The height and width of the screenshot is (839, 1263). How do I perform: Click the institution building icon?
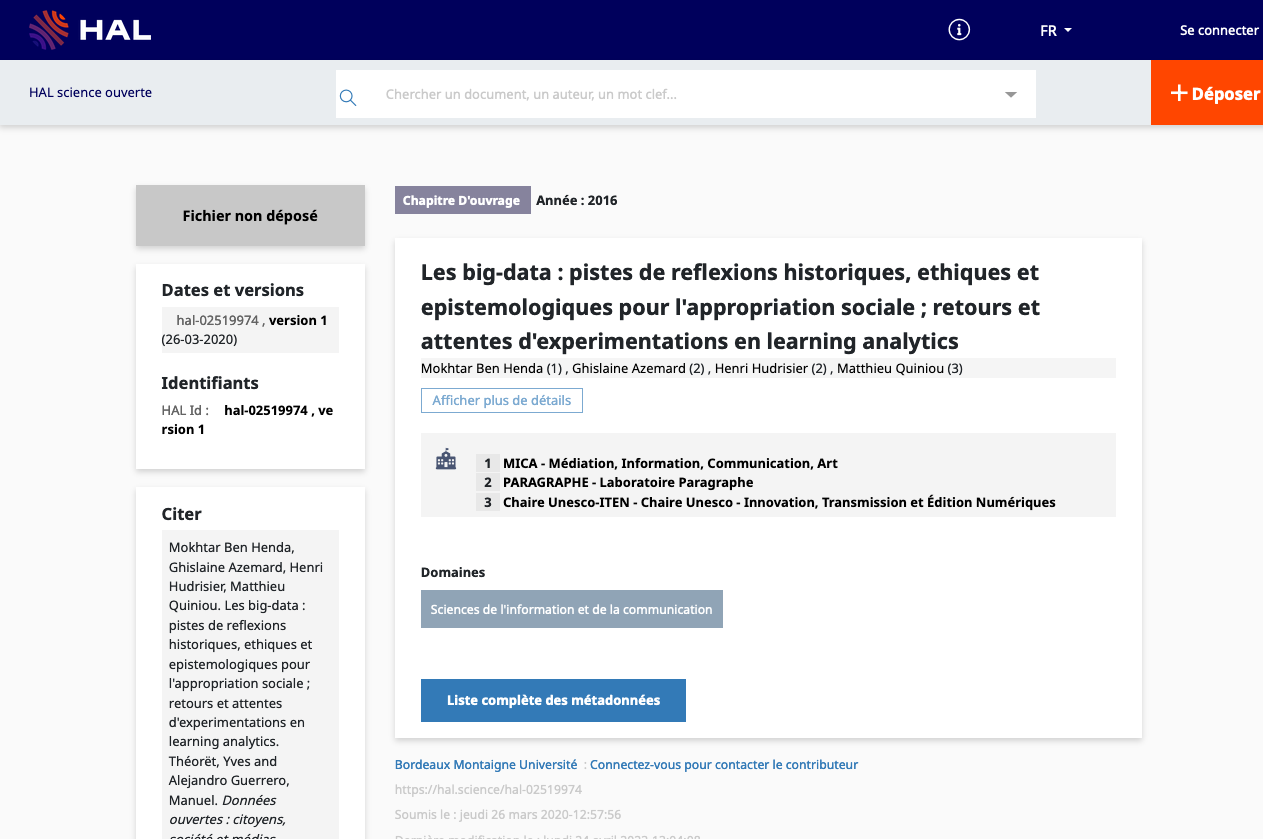pyautogui.click(x=446, y=460)
